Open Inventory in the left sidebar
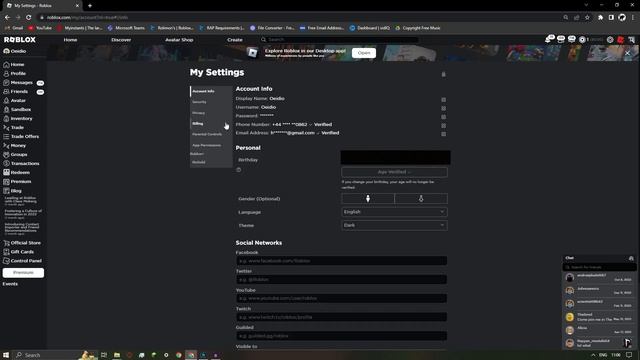Screen dimensions: 640x360 pos(18,118)
